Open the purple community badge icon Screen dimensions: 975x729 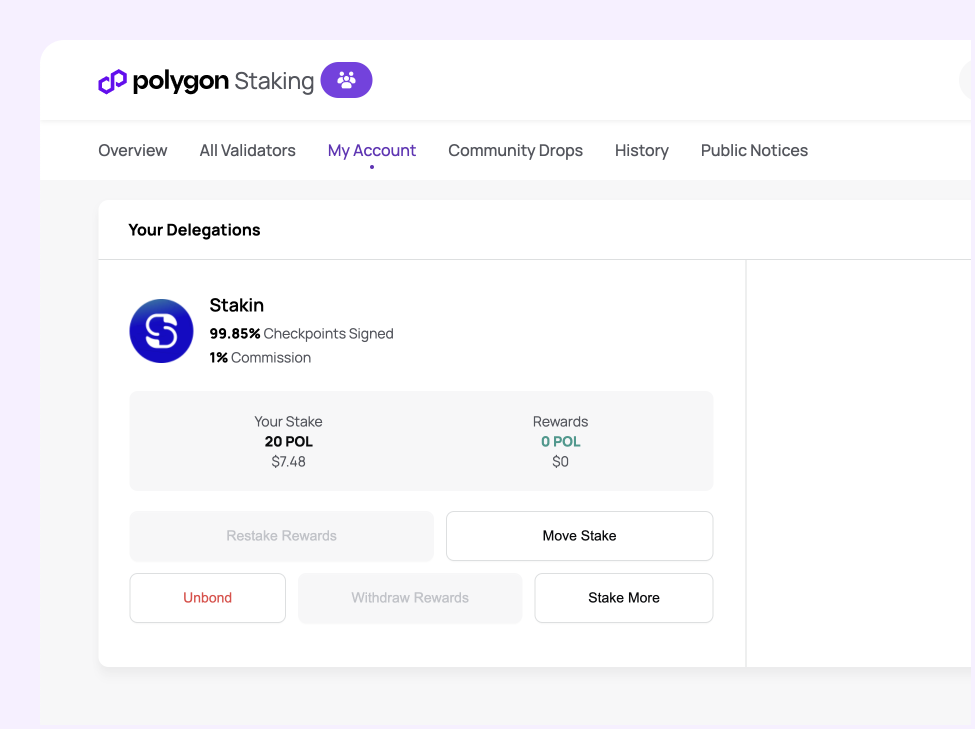tap(346, 80)
